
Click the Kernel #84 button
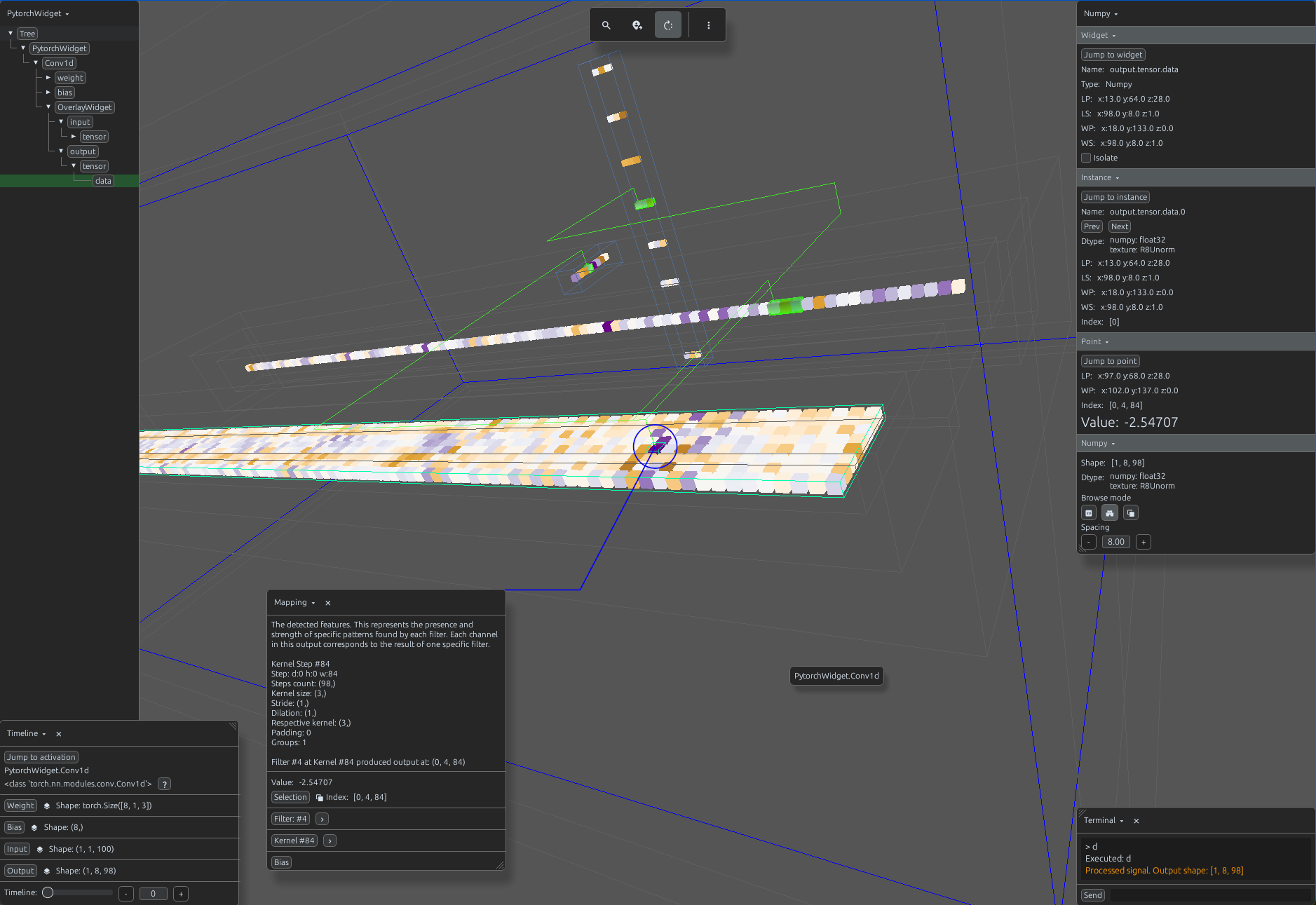294,841
